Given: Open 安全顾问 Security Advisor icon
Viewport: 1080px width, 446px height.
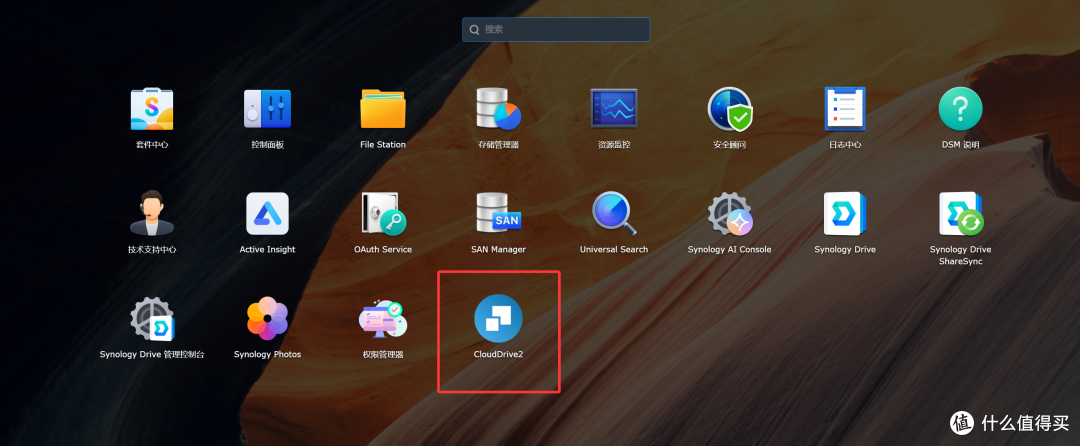Looking at the screenshot, I should coord(729,109).
